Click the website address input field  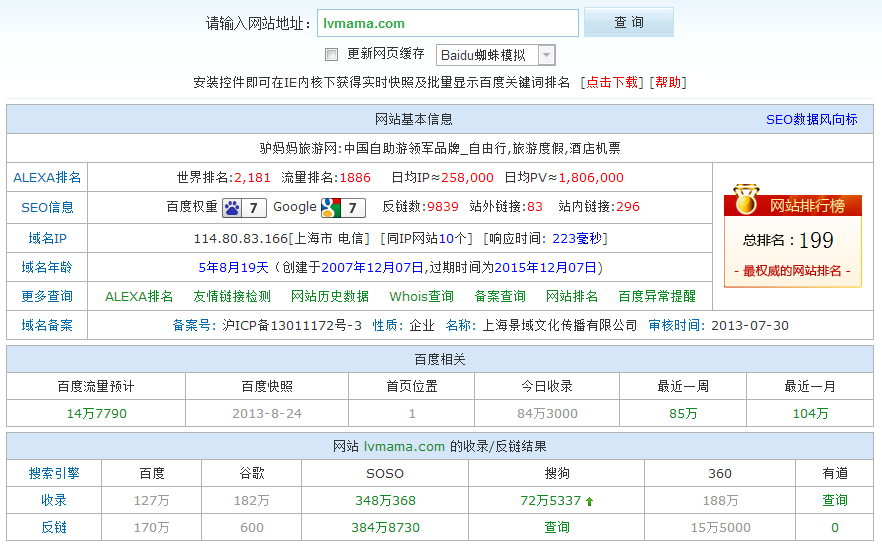click(x=448, y=23)
